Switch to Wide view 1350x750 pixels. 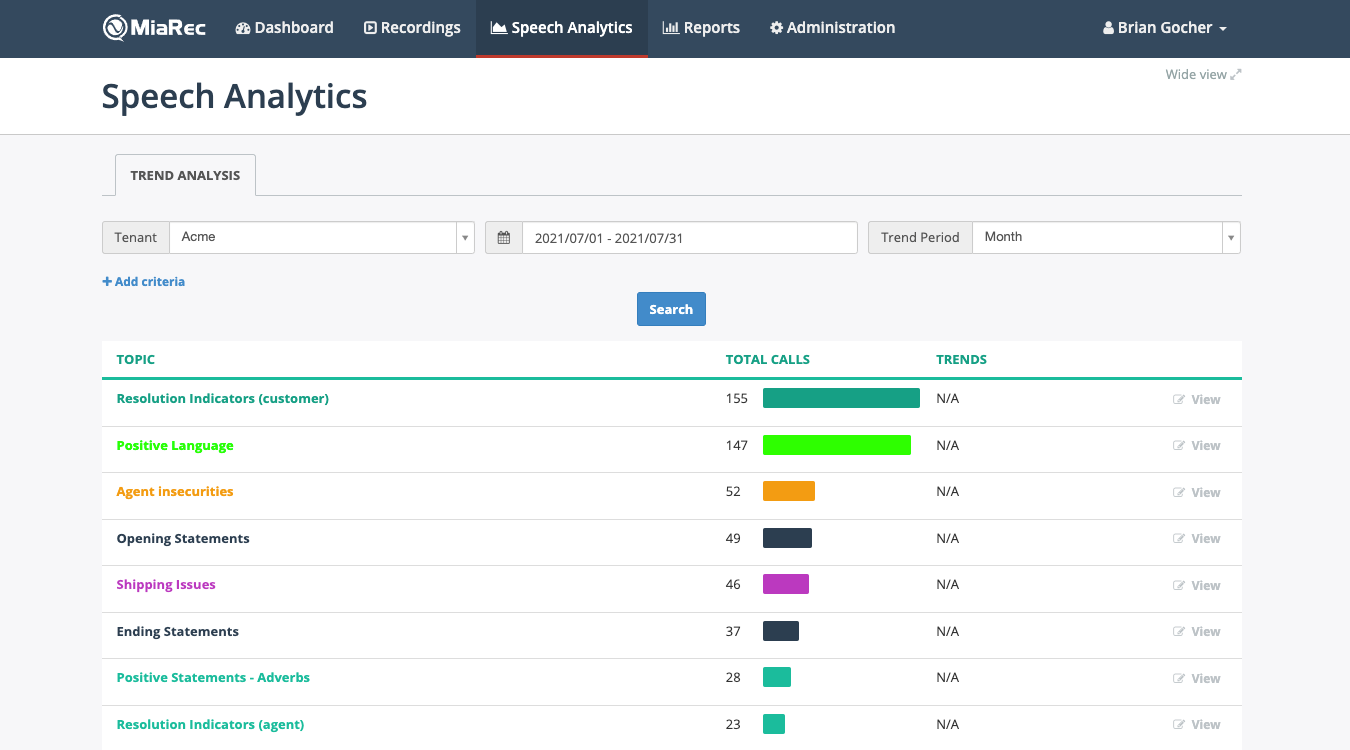(1203, 74)
